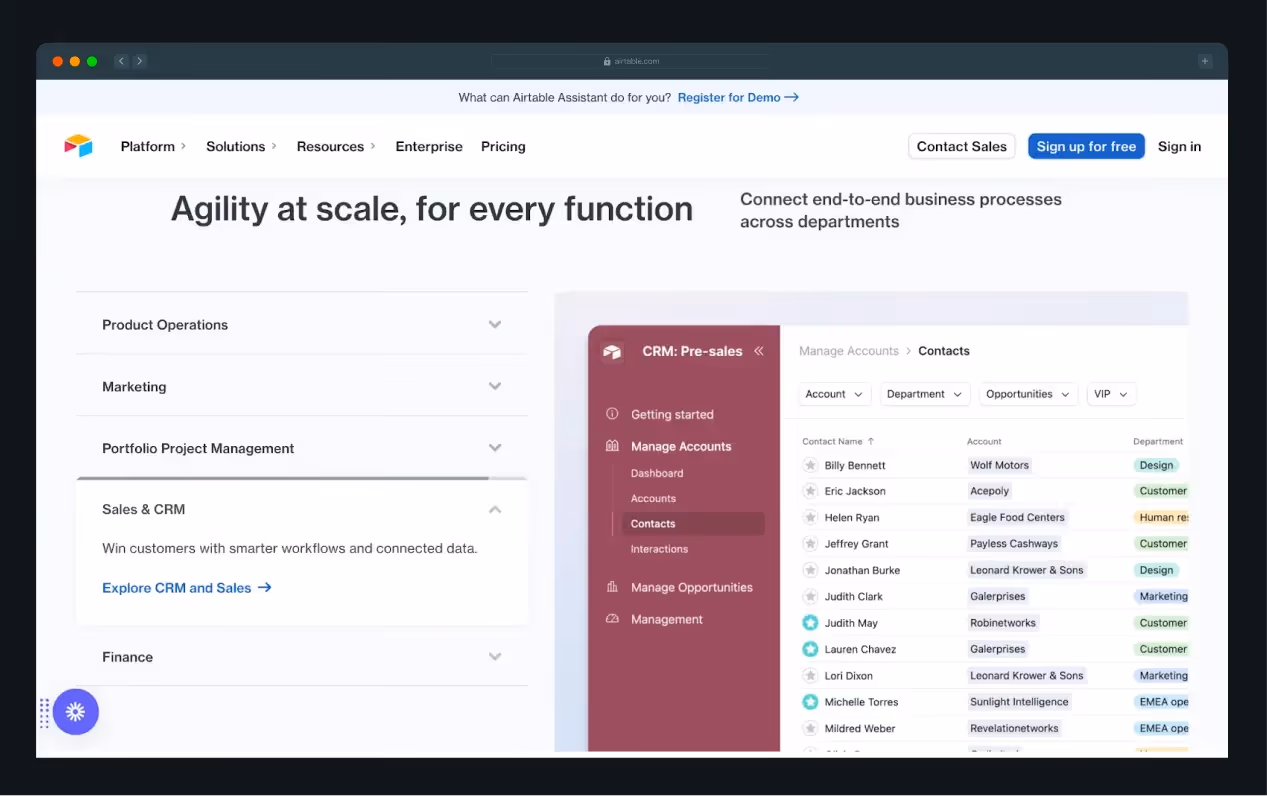This screenshot has width=1267, height=796.
Task: Click Contact Sales button
Action: click(x=962, y=146)
